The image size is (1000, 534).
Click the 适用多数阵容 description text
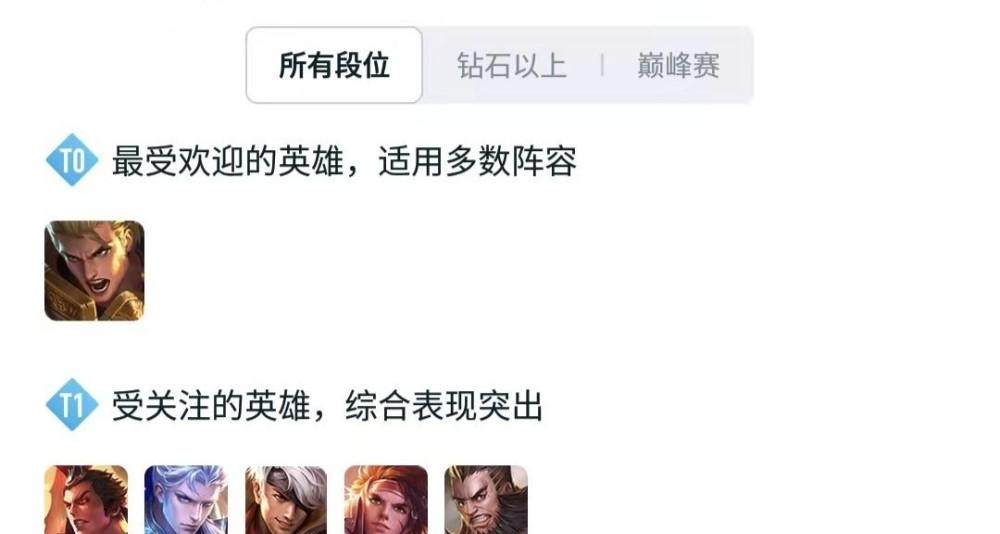[478, 161]
